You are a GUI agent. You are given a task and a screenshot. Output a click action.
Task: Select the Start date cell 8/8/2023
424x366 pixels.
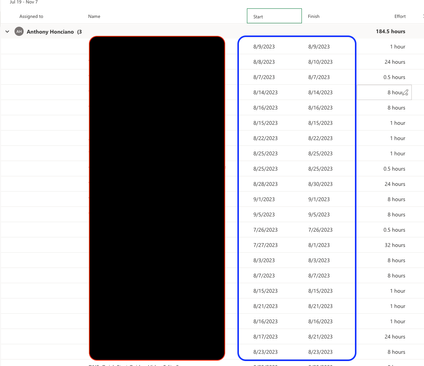[x=264, y=62]
